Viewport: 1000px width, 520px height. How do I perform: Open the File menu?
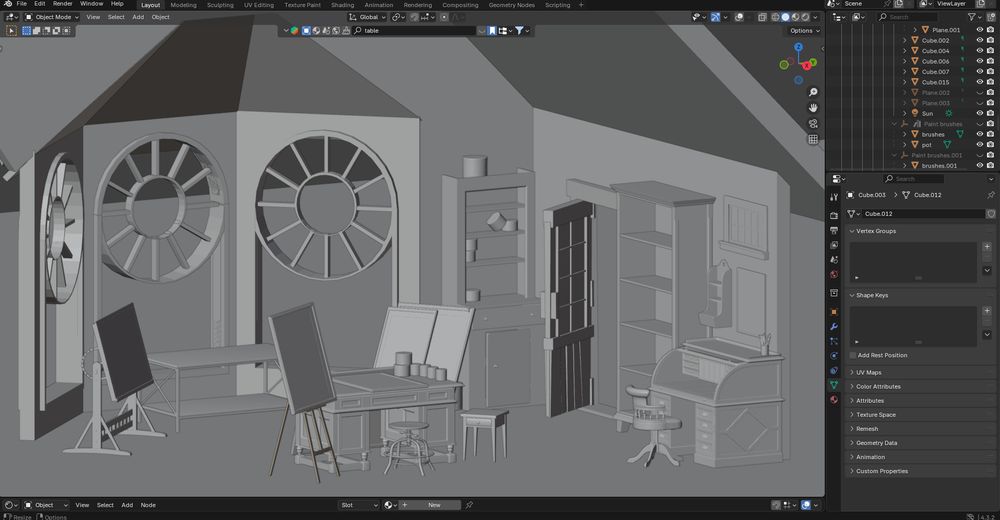click(22, 4)
